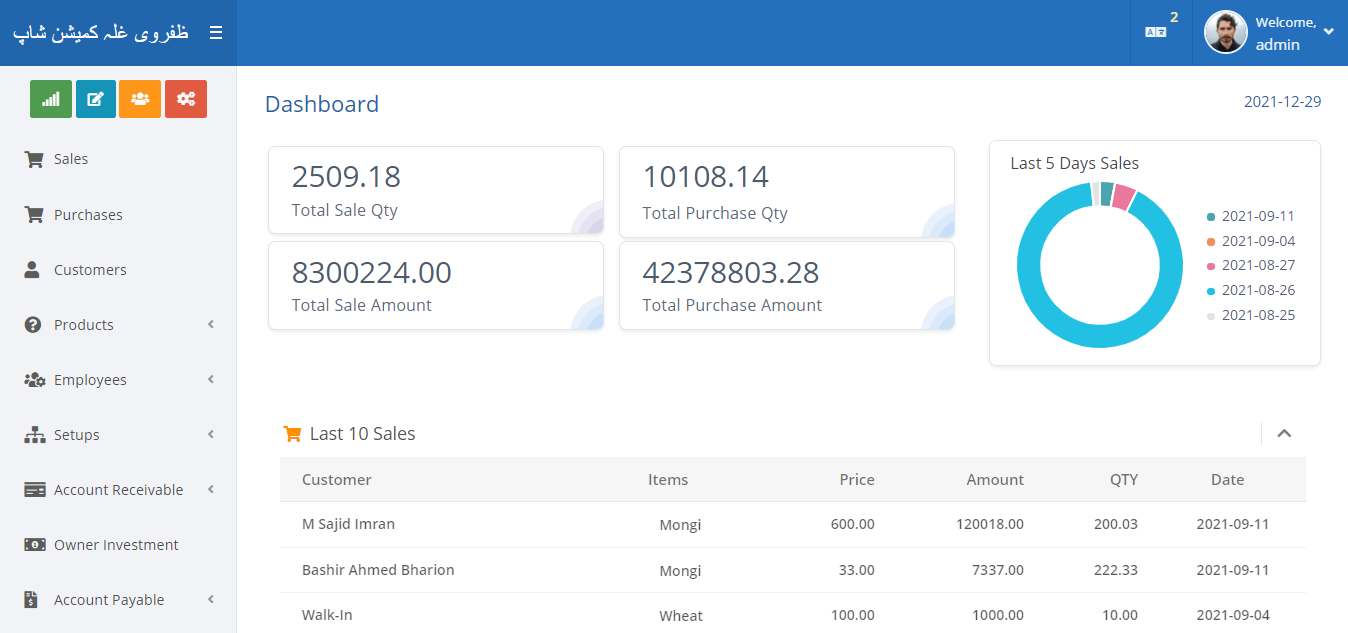This screenshot has width=1348, height=633.
Task: Click the blue edit shortcut button
Action: (96, 99)
